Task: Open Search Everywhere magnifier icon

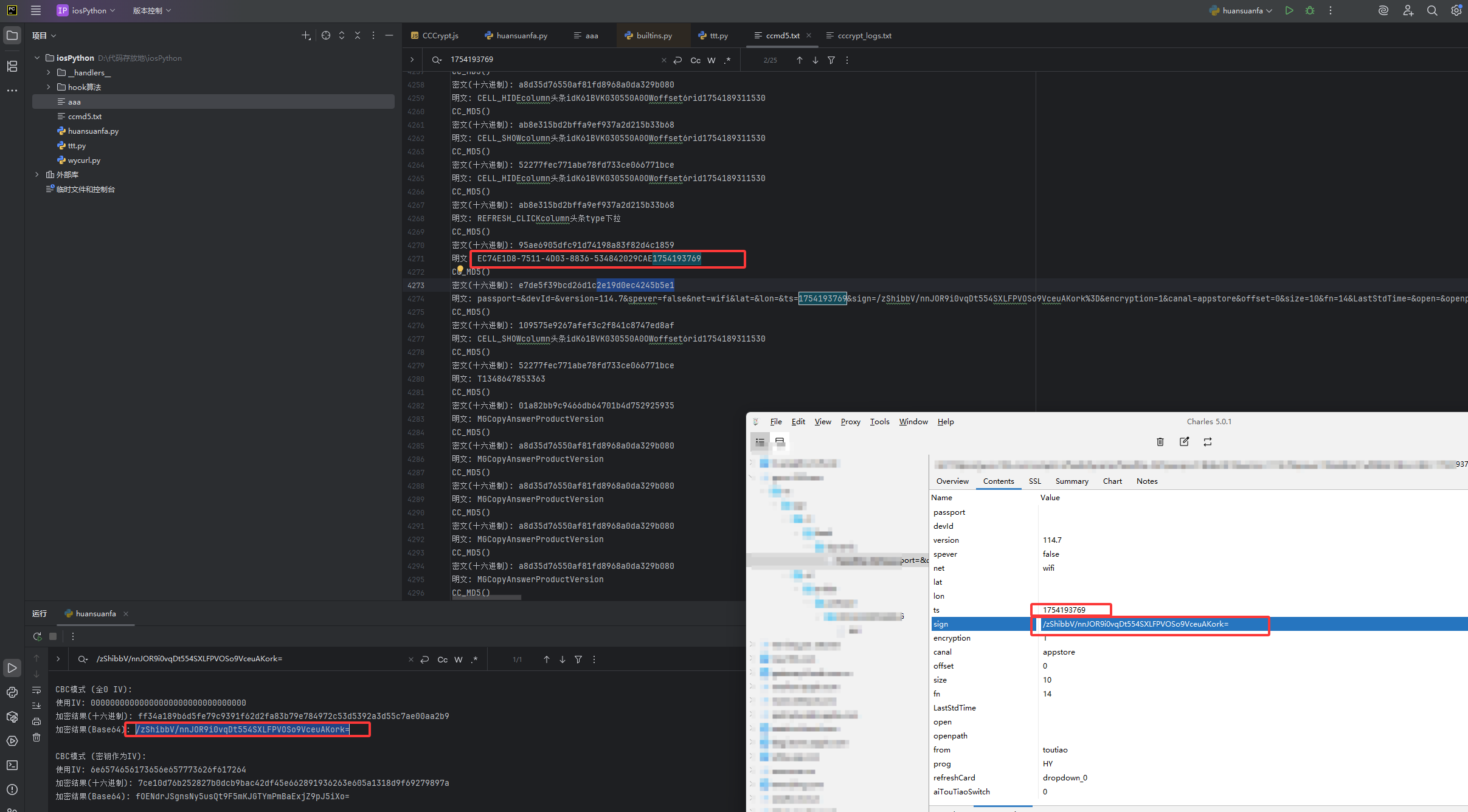Action: click(1432, 10)
